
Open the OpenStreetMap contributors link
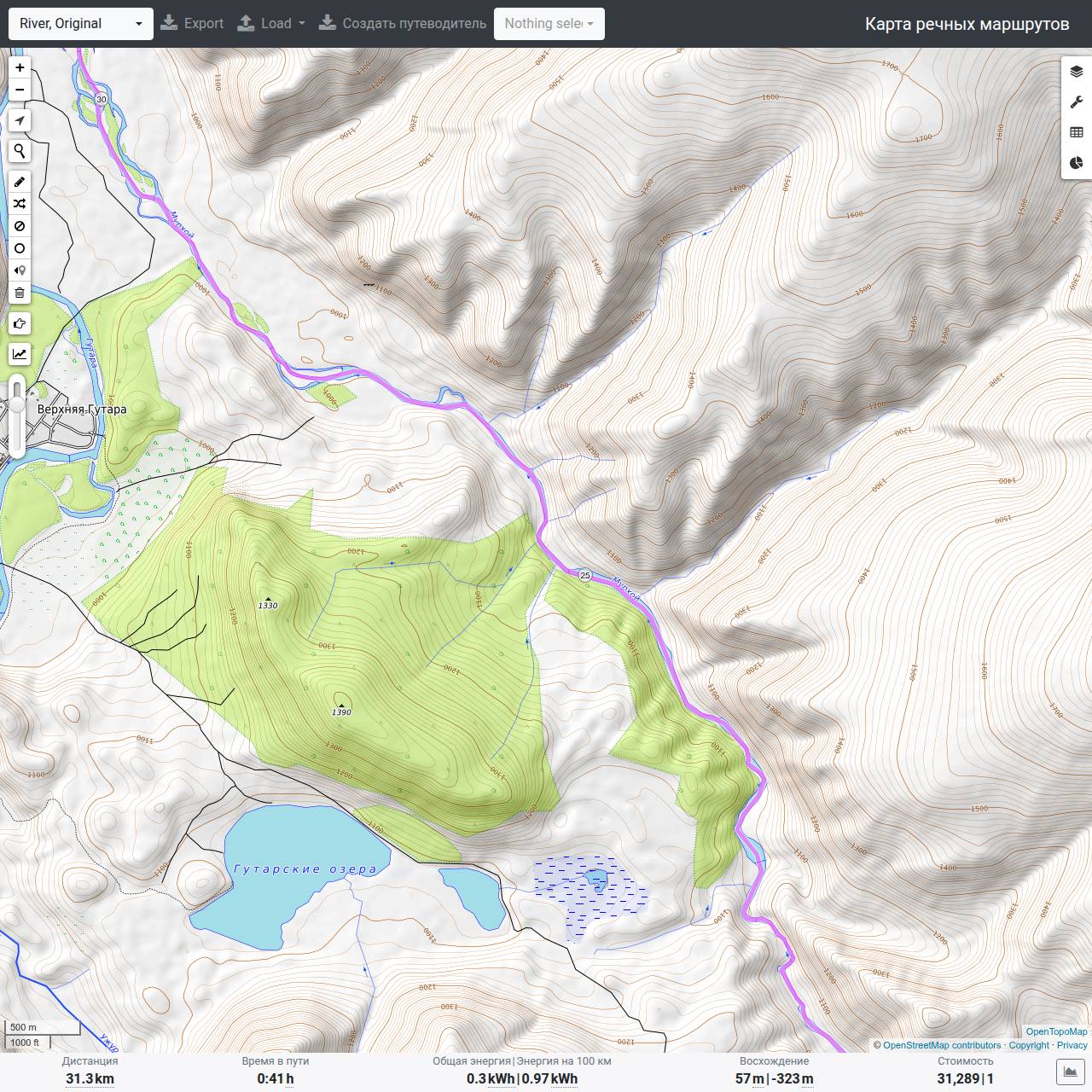point(942,1045)
